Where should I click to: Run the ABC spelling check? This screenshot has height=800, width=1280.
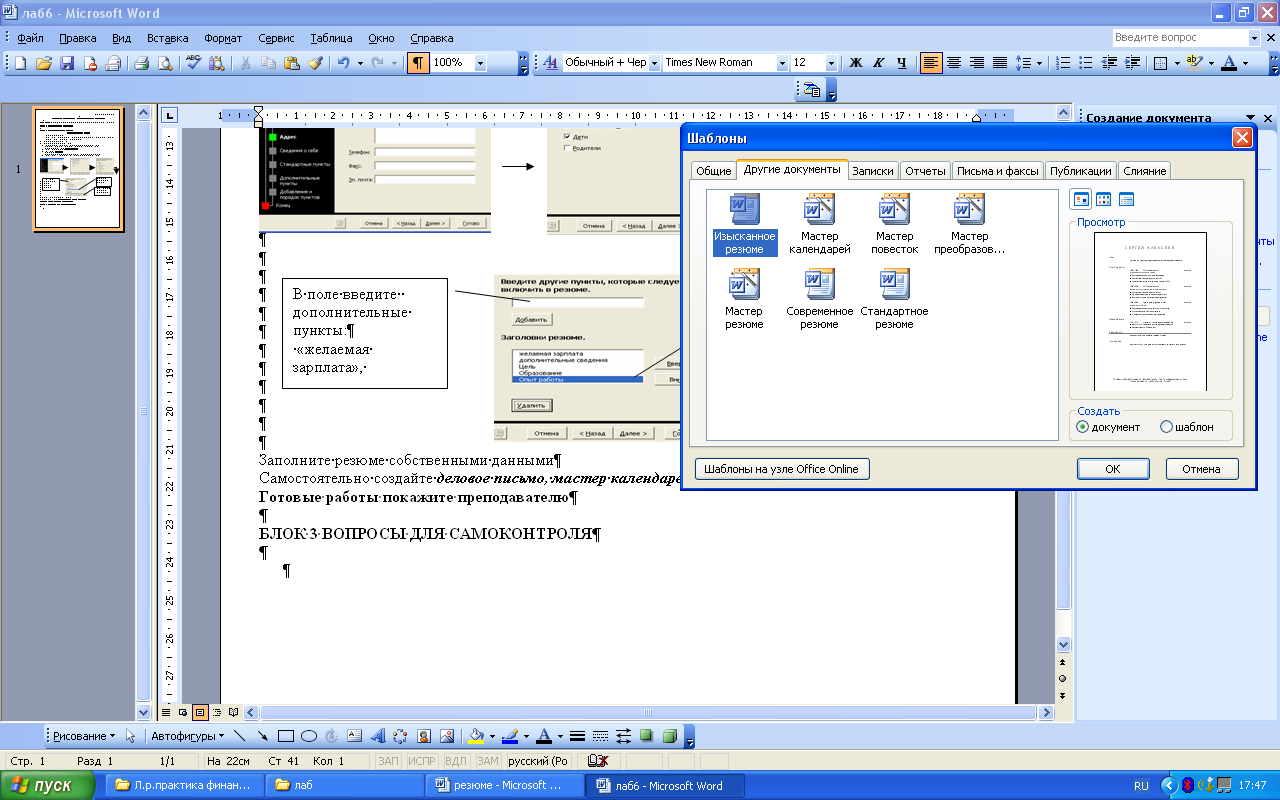coord(193,63)
